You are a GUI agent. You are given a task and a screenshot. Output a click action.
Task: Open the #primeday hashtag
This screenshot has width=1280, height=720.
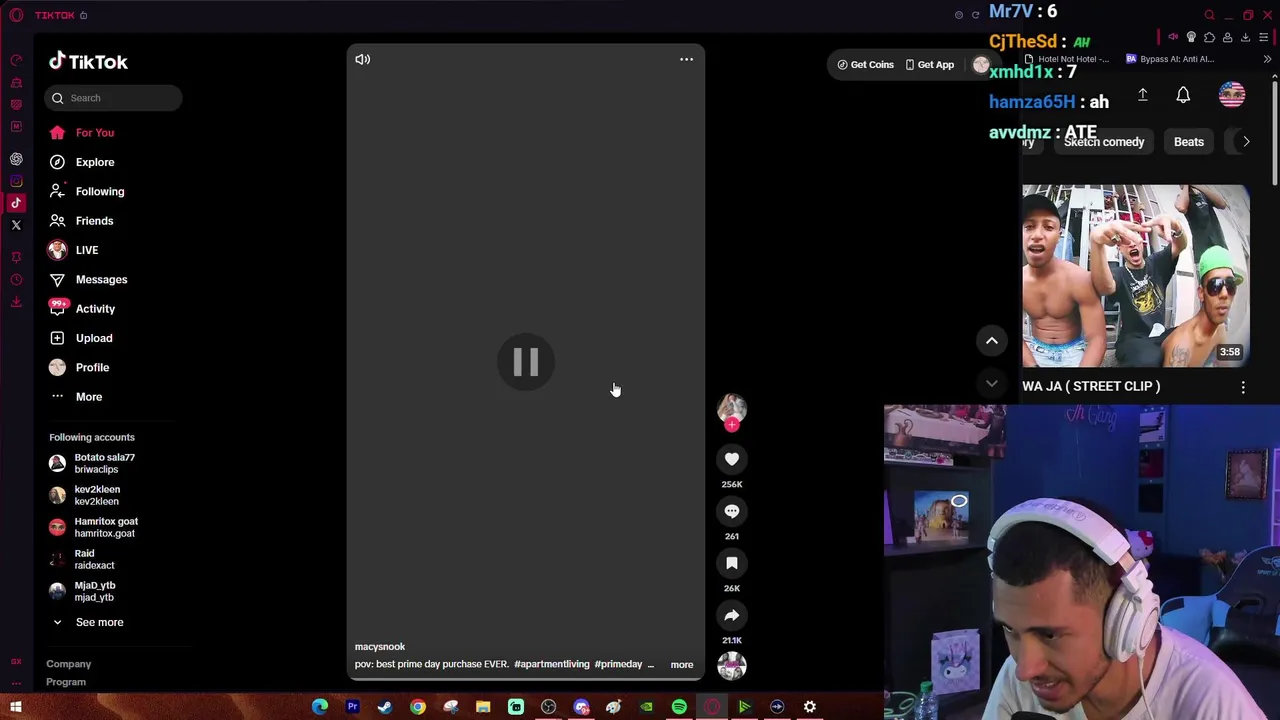618,664
